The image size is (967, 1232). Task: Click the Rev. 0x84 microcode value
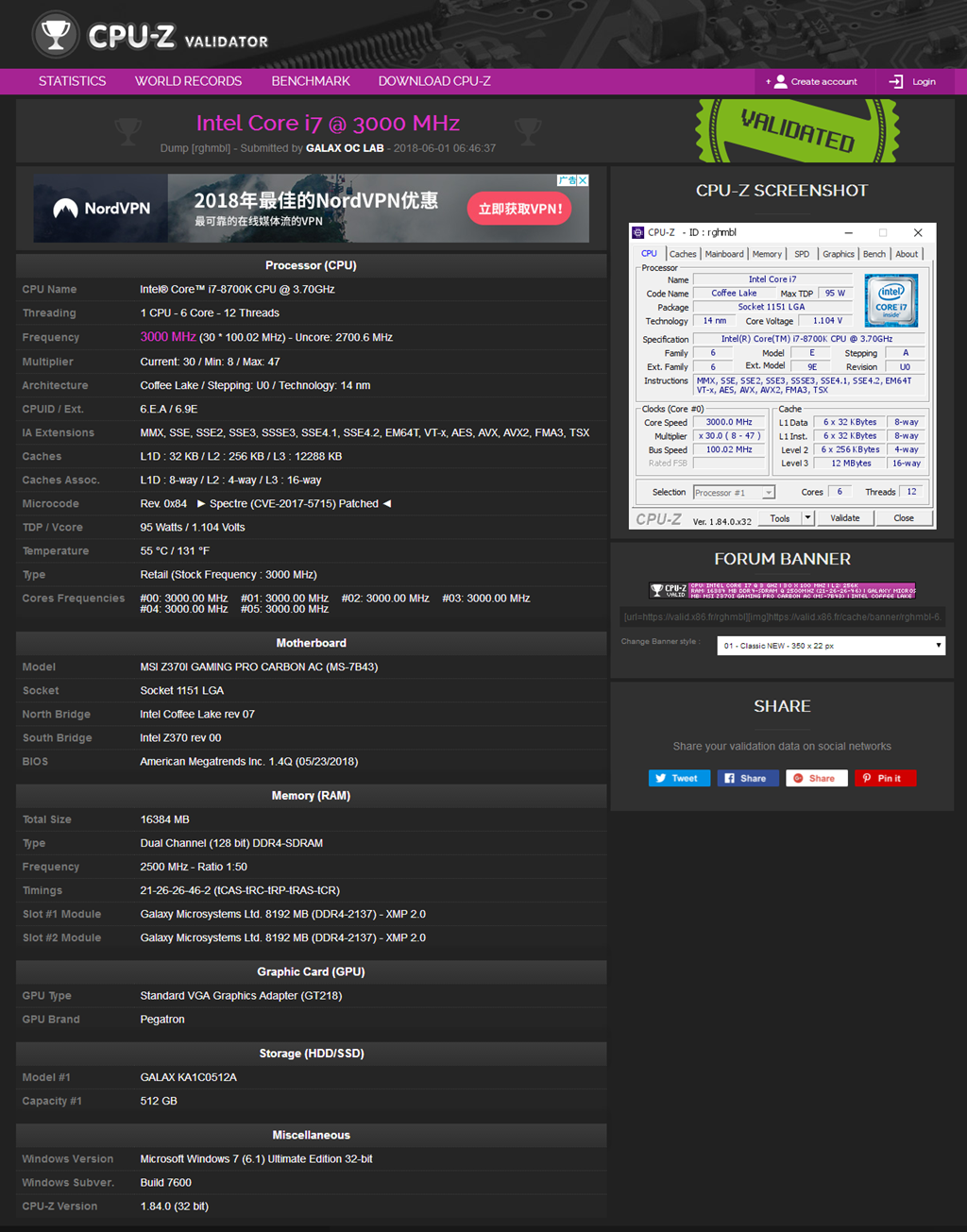[163, 504]
